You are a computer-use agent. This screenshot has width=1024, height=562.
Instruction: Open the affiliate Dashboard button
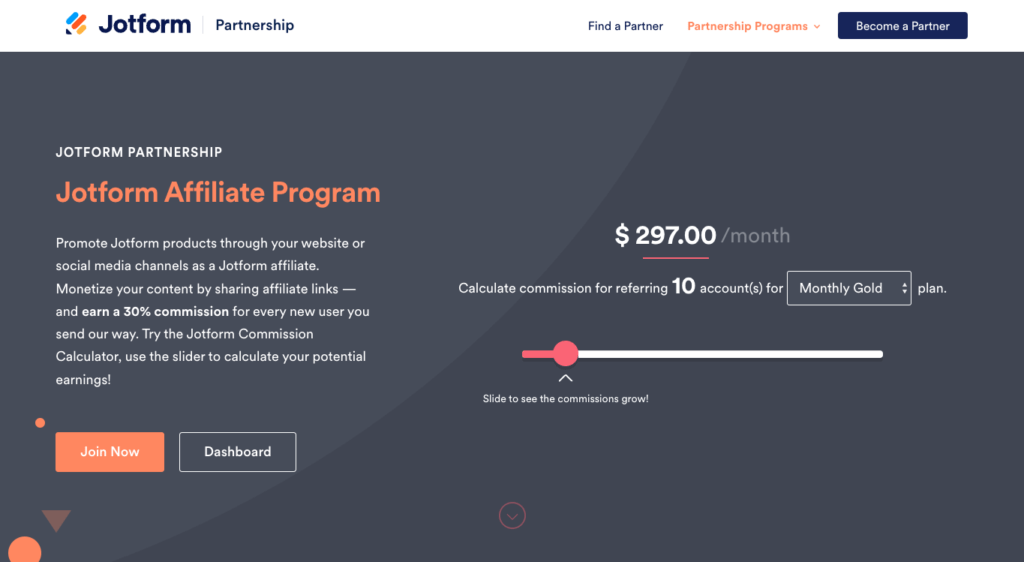point(237,452)
